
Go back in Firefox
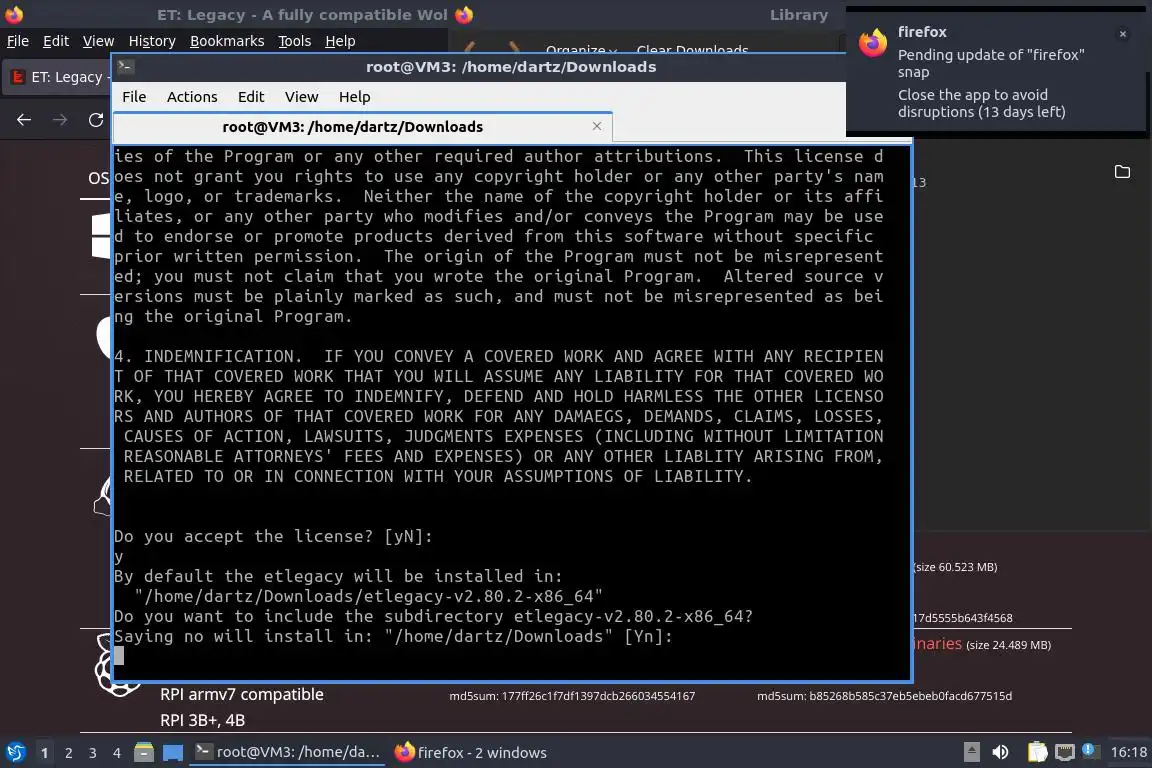[24, 120]
